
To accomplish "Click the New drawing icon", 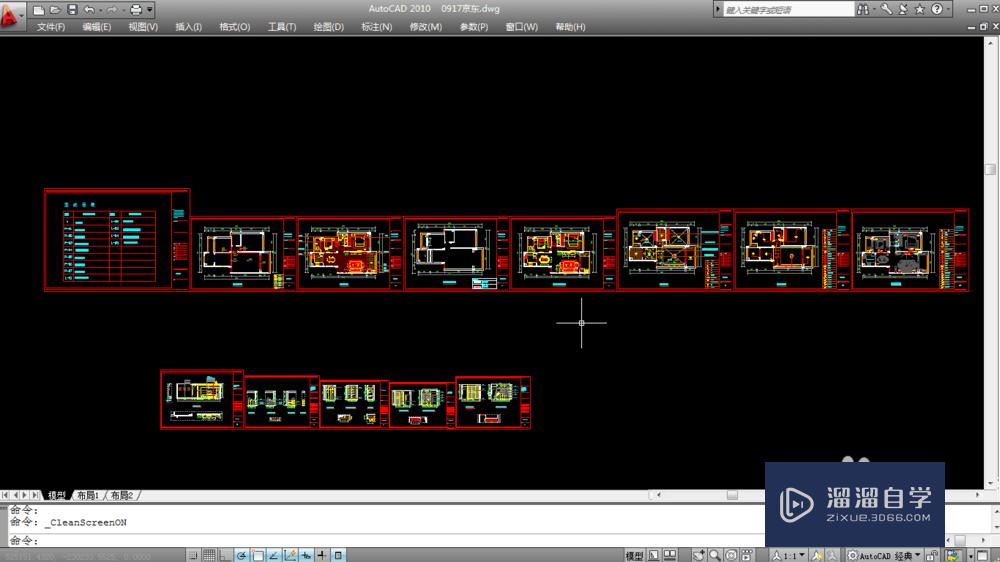I will click(38, 10).
